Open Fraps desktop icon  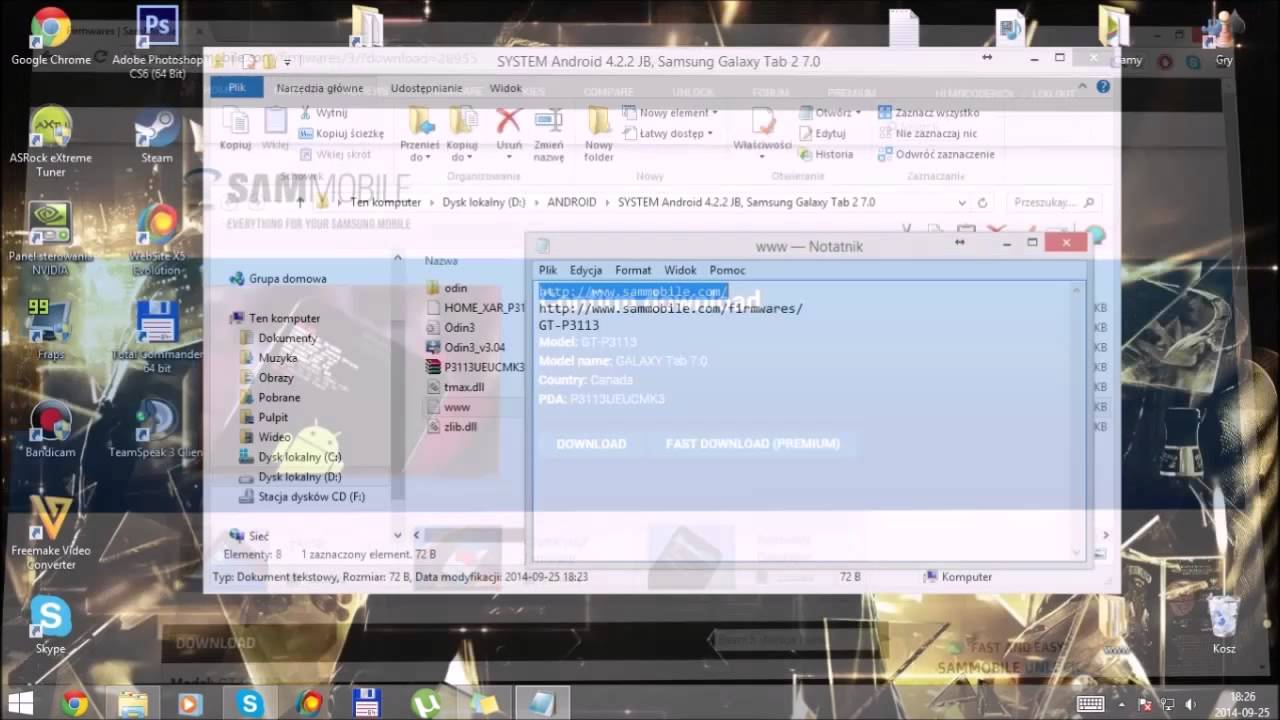click(x=50, y=329)
